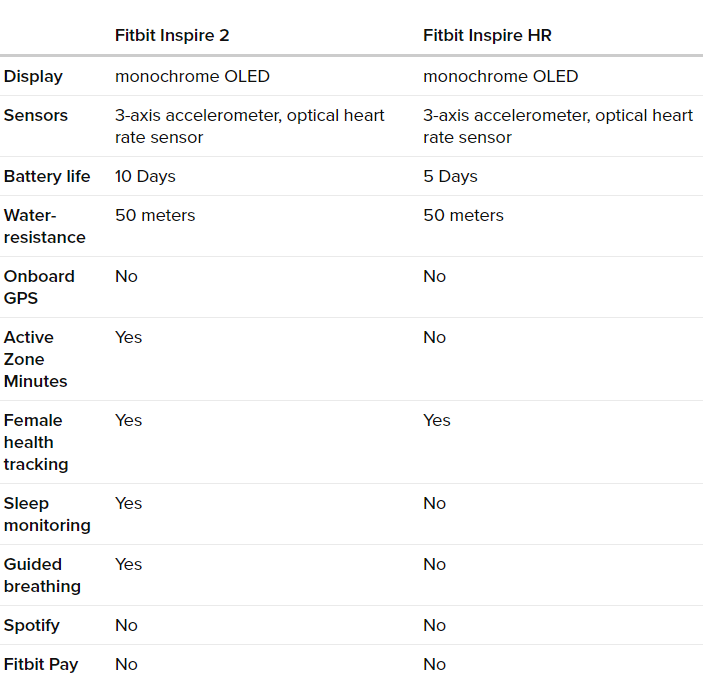Click the Fitbit Pay row label
The height and width of the screenshot is (682, 703).
point(41,664)
